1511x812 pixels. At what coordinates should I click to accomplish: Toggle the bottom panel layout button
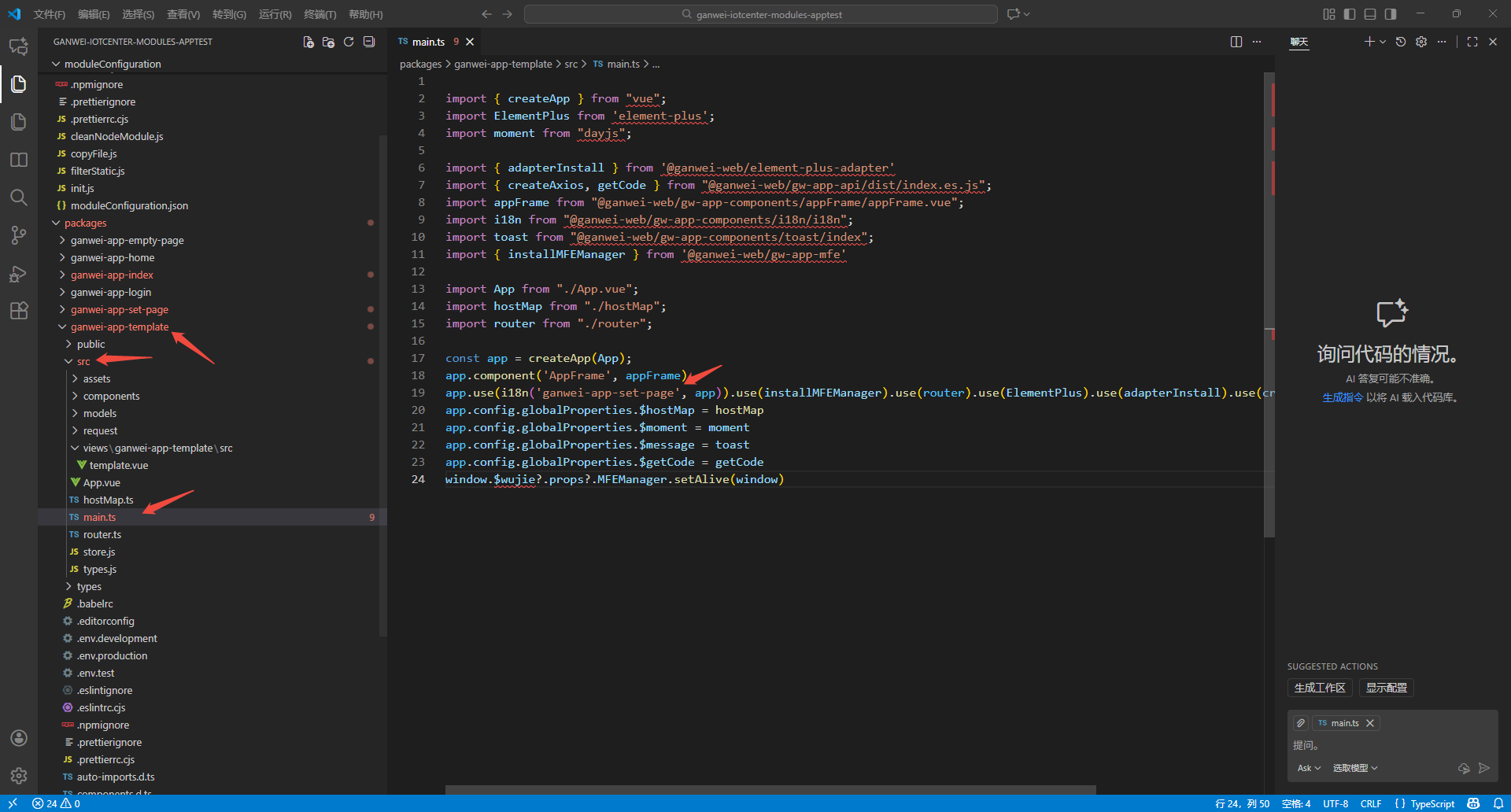click(x=1370, y=14)
